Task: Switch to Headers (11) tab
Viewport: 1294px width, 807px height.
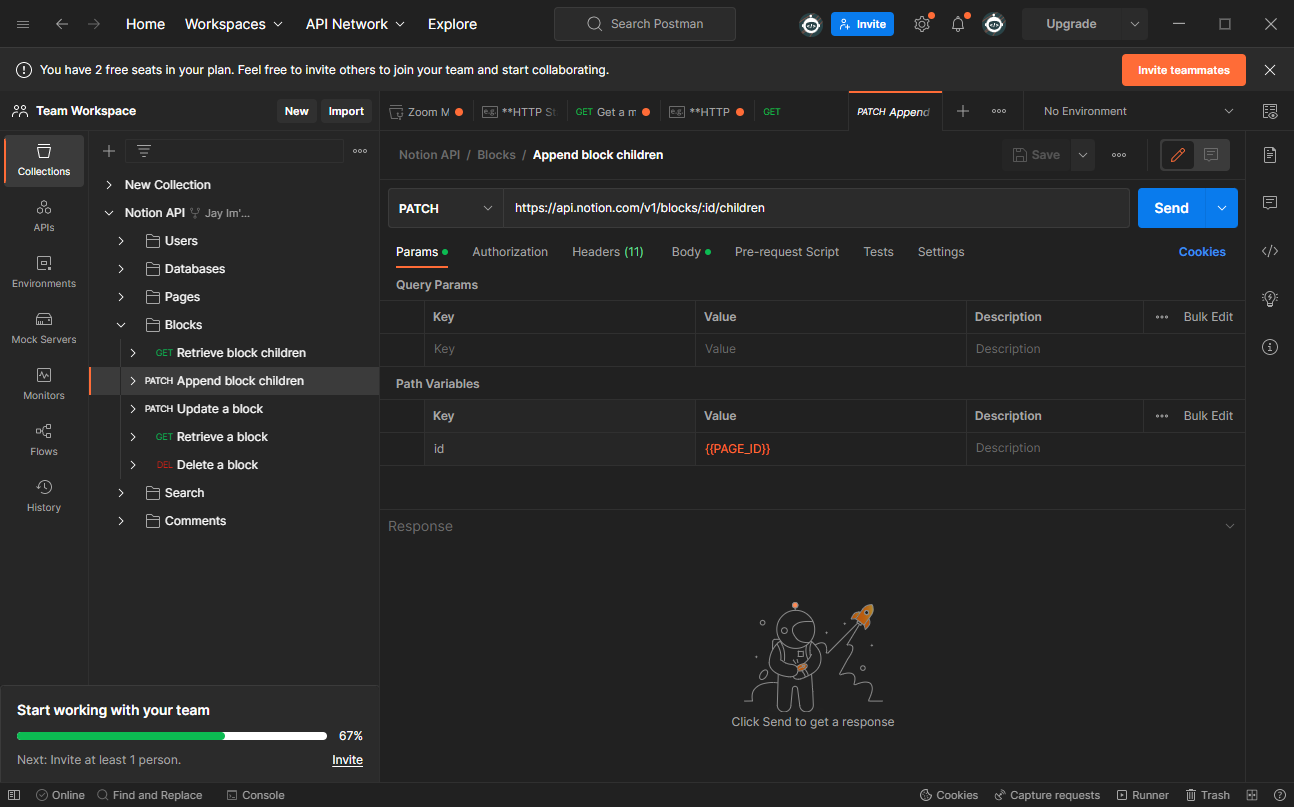Action: (608, 252)
